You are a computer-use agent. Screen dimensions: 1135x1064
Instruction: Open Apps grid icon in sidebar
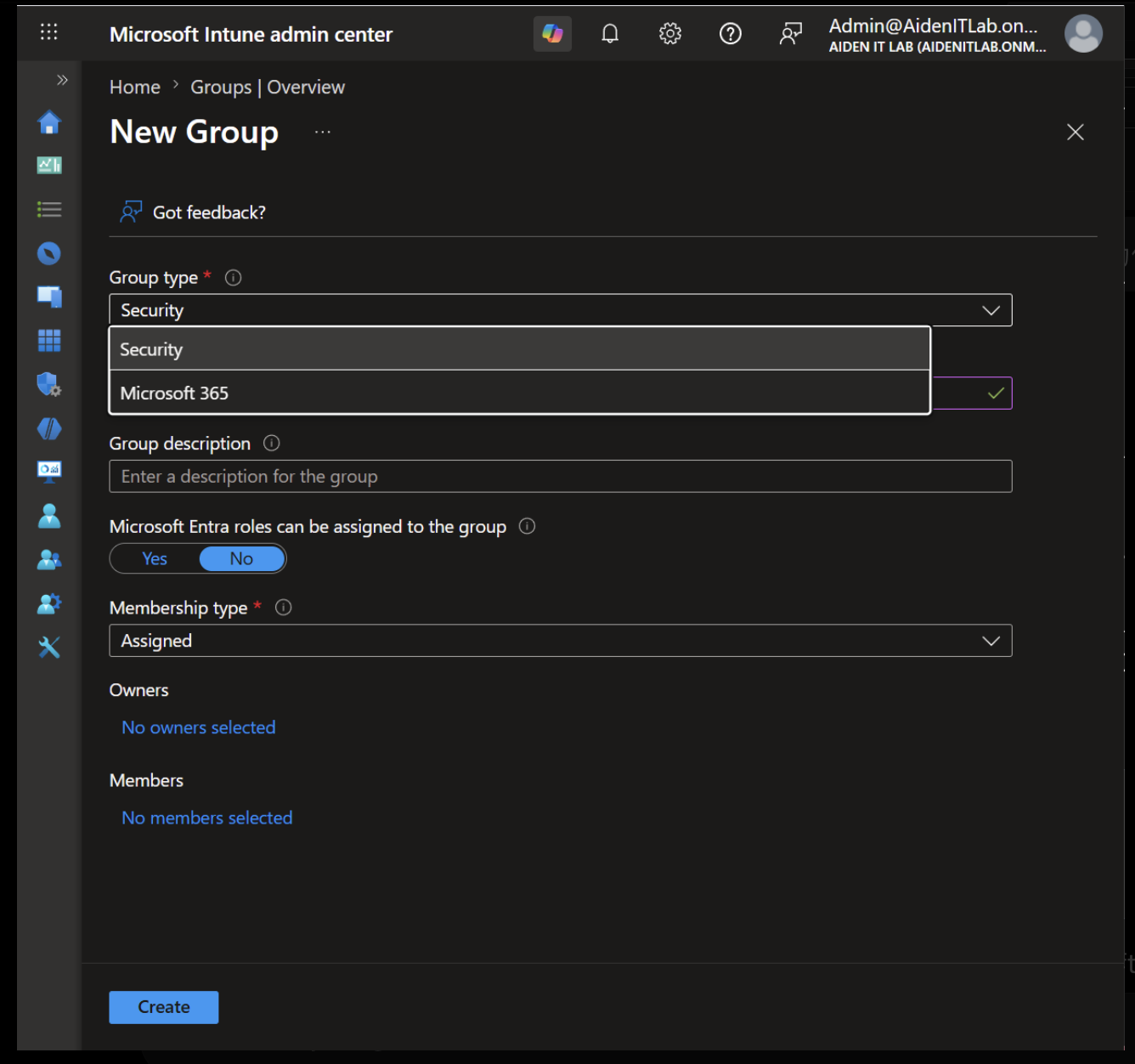[49, 341]
